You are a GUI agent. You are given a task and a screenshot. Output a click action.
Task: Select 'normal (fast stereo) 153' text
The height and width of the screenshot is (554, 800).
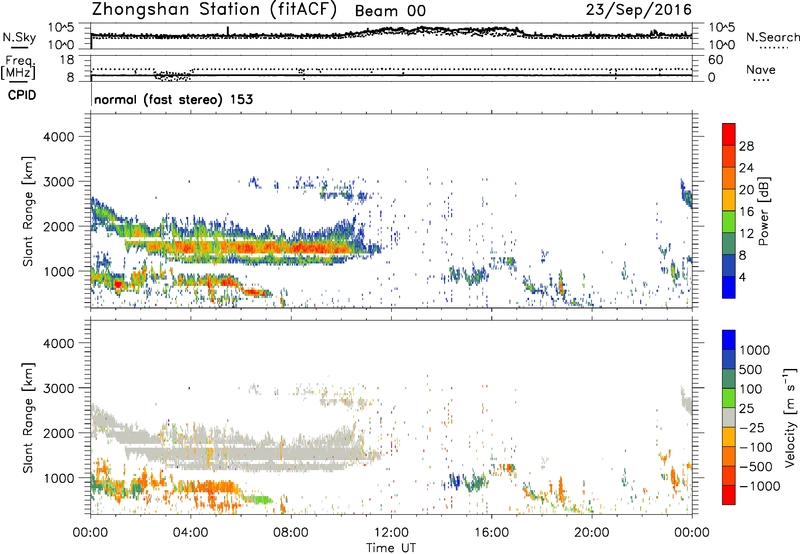pos(173,99)
